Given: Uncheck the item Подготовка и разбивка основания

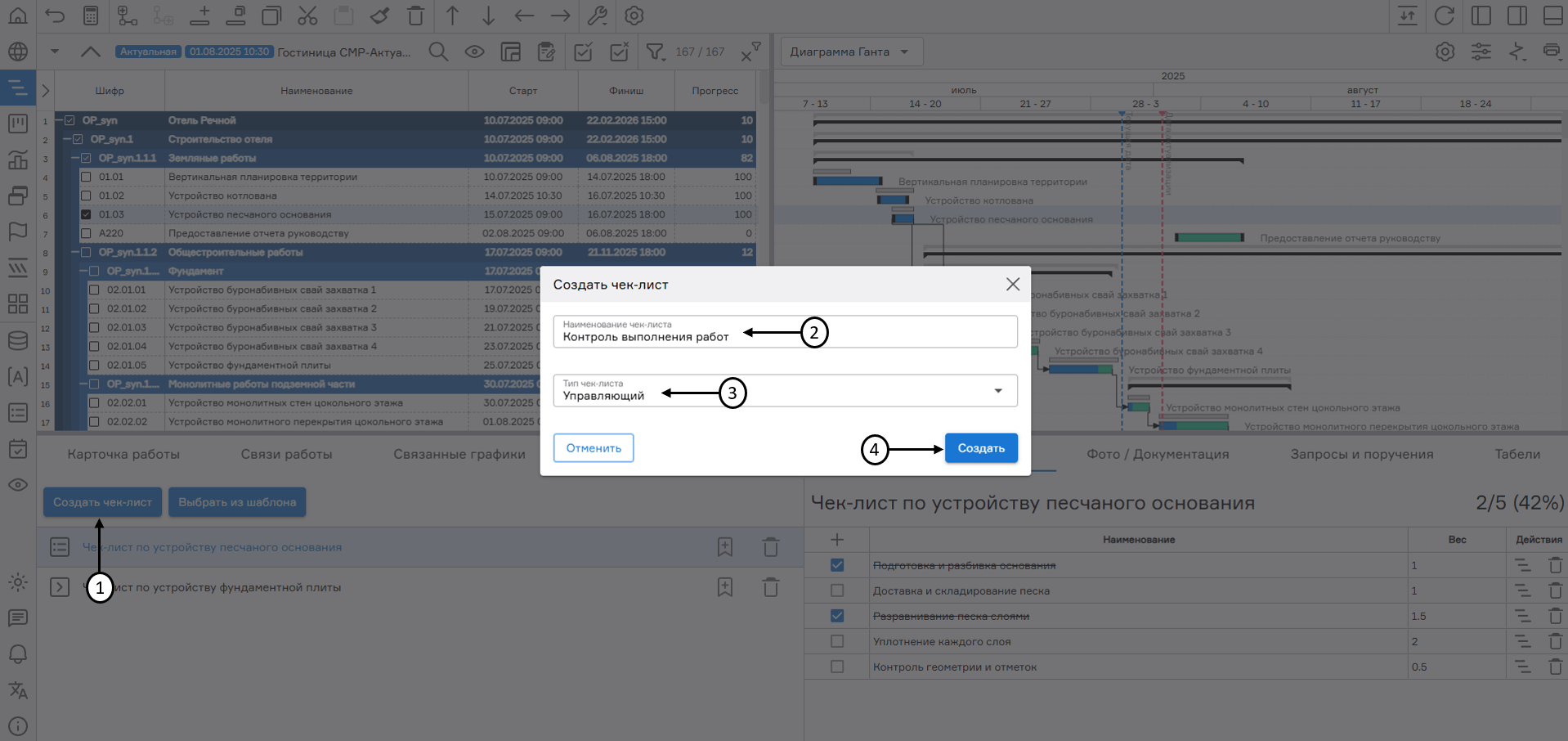Looking at the screenshot, I should tap(836, 565).
